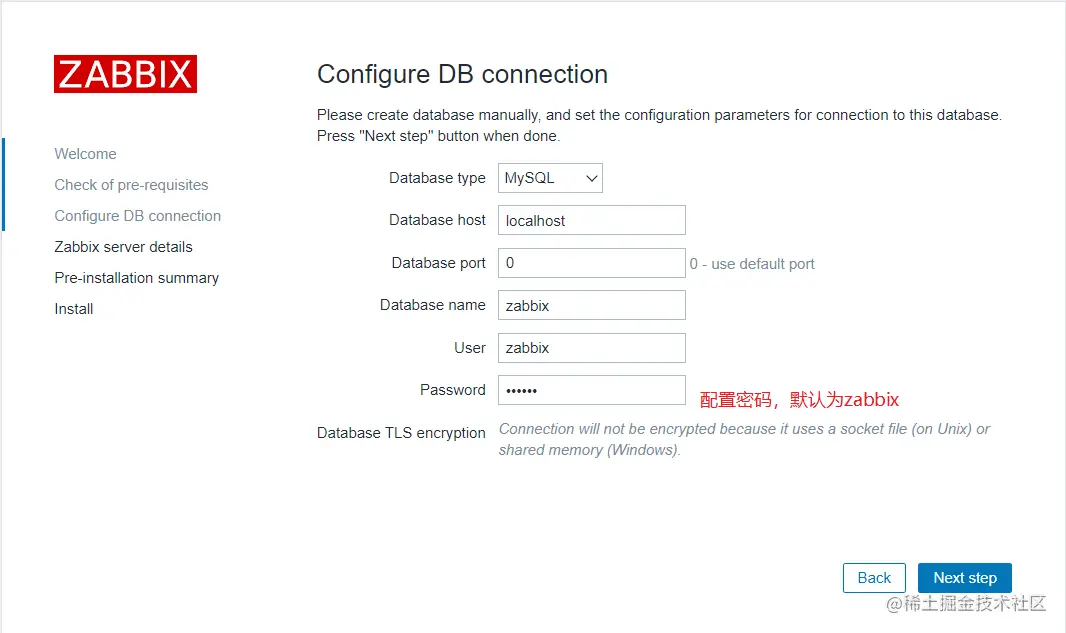Screen dimensions: 1066x633
Task: Click the Install step in sidebar
Action: [74, 309]
